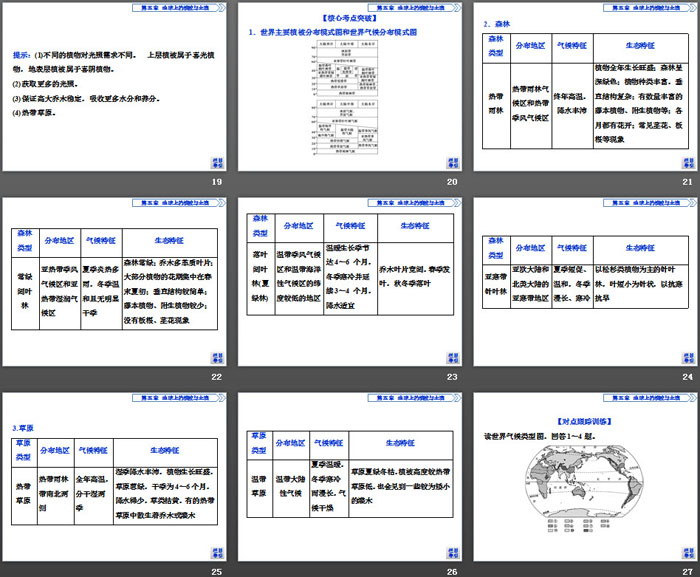Click the navigation icon on slide 26
Screen dimensions: 700x577
[x=450, y=550]
